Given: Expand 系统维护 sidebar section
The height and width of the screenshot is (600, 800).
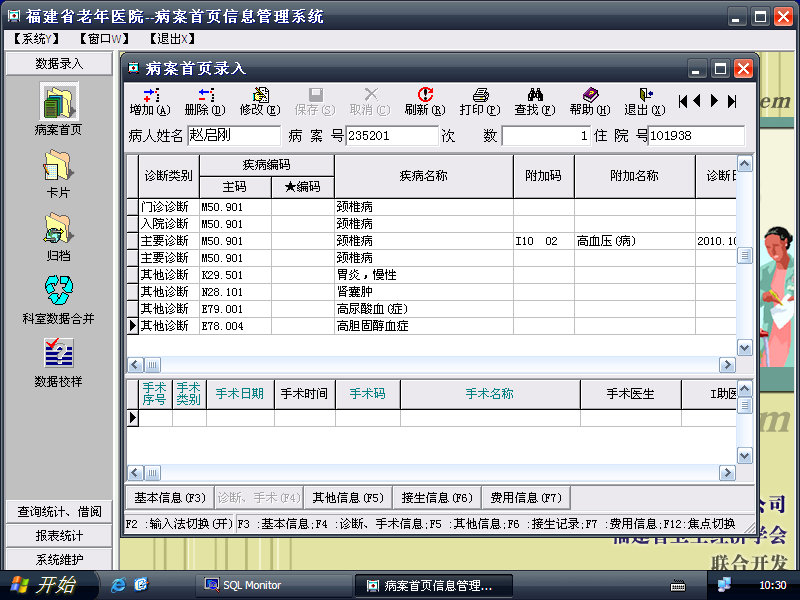Looking at the screenshot, I should tap(59, 559).
